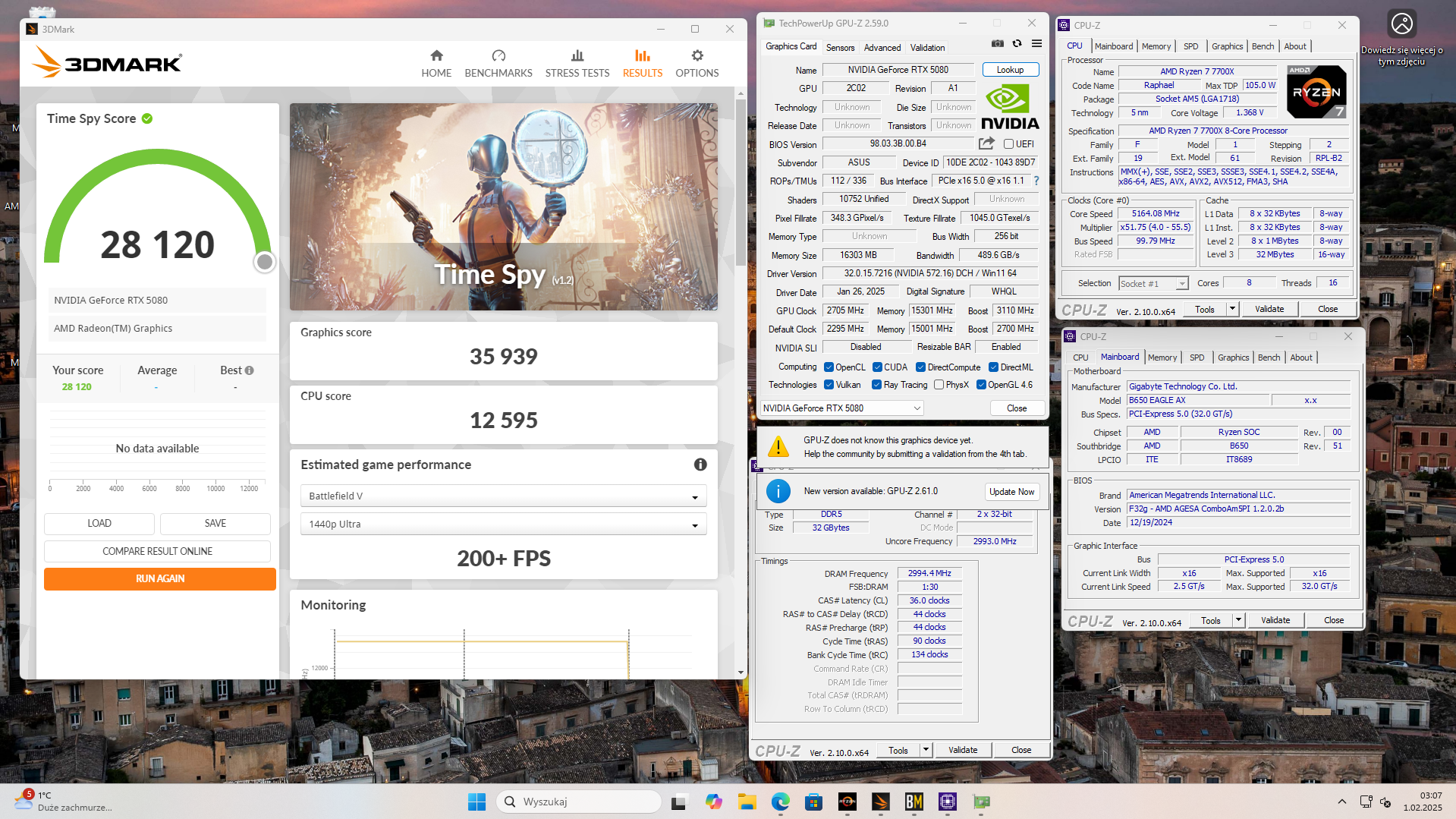Expand the Battlefield V game dropdown
Image resolution: width=1456 pixels, height=819 pixels.
(x=504, y=496)
